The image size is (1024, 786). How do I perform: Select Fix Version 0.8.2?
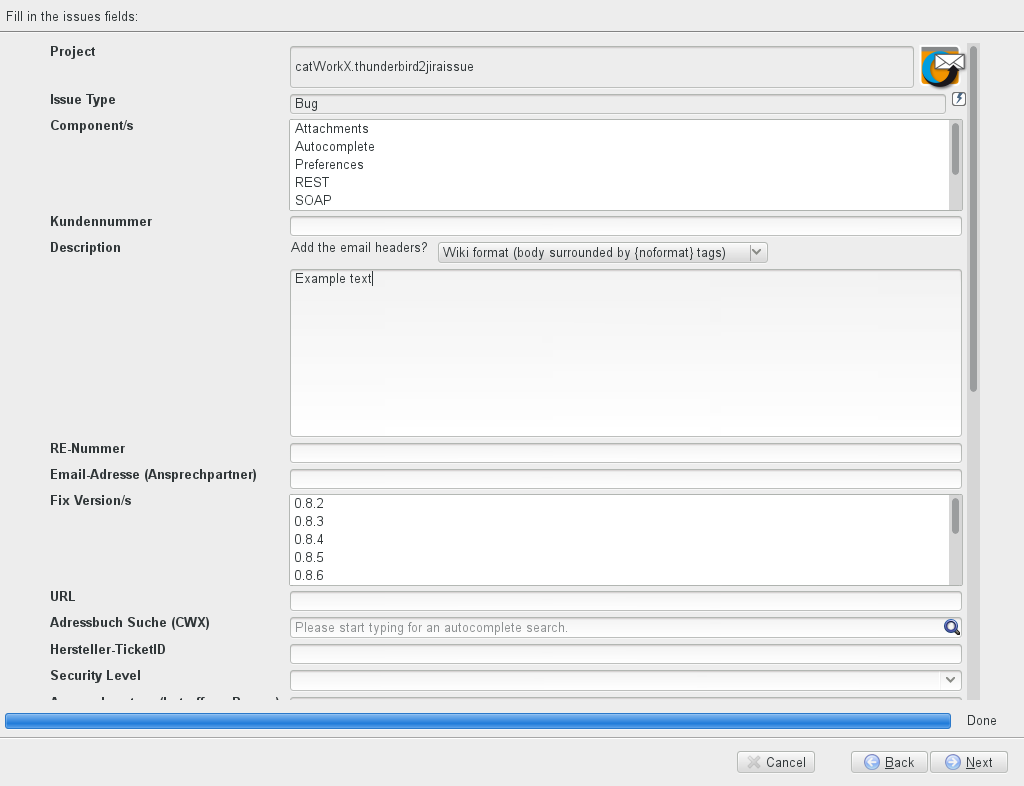coord(309,504)
